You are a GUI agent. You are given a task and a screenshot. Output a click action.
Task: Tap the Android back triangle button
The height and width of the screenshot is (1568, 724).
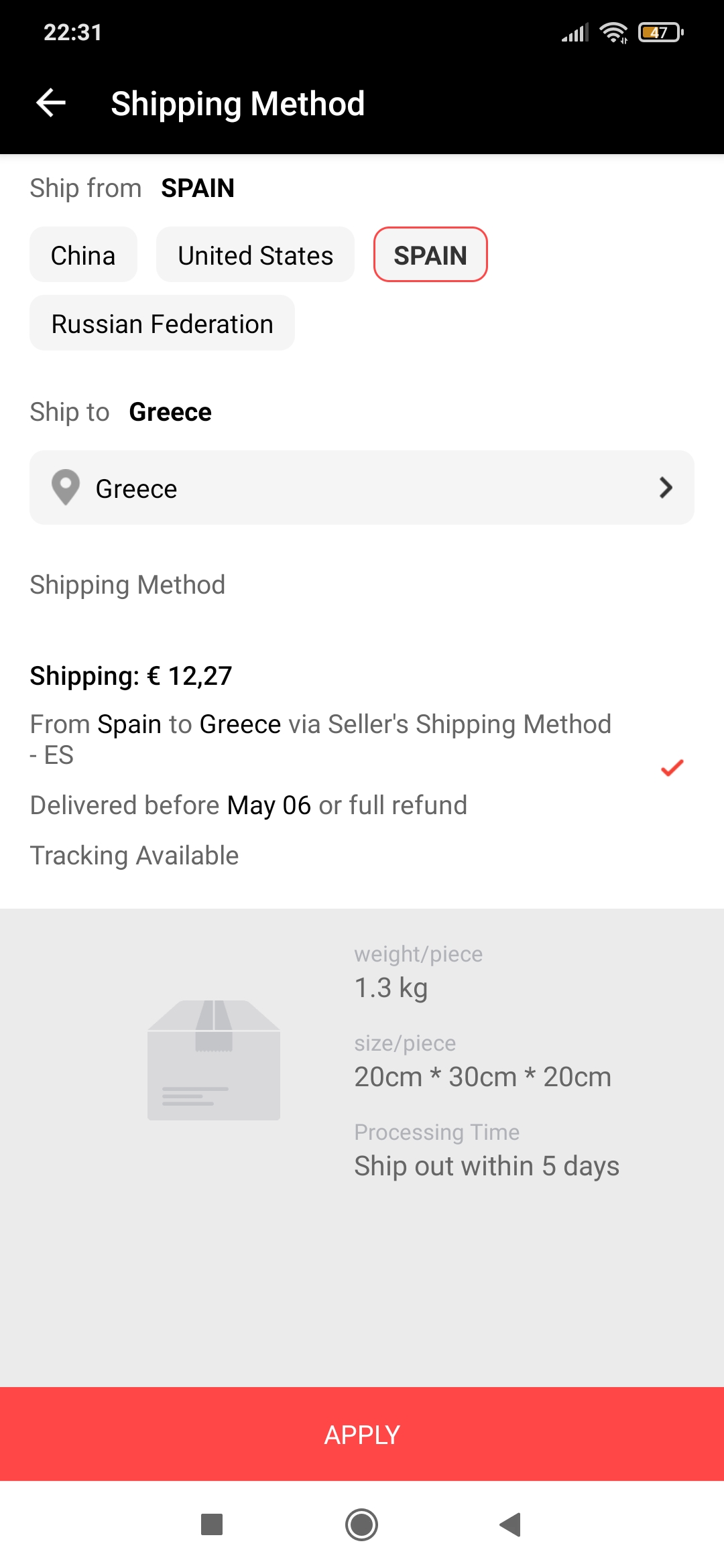[511, 1524]
